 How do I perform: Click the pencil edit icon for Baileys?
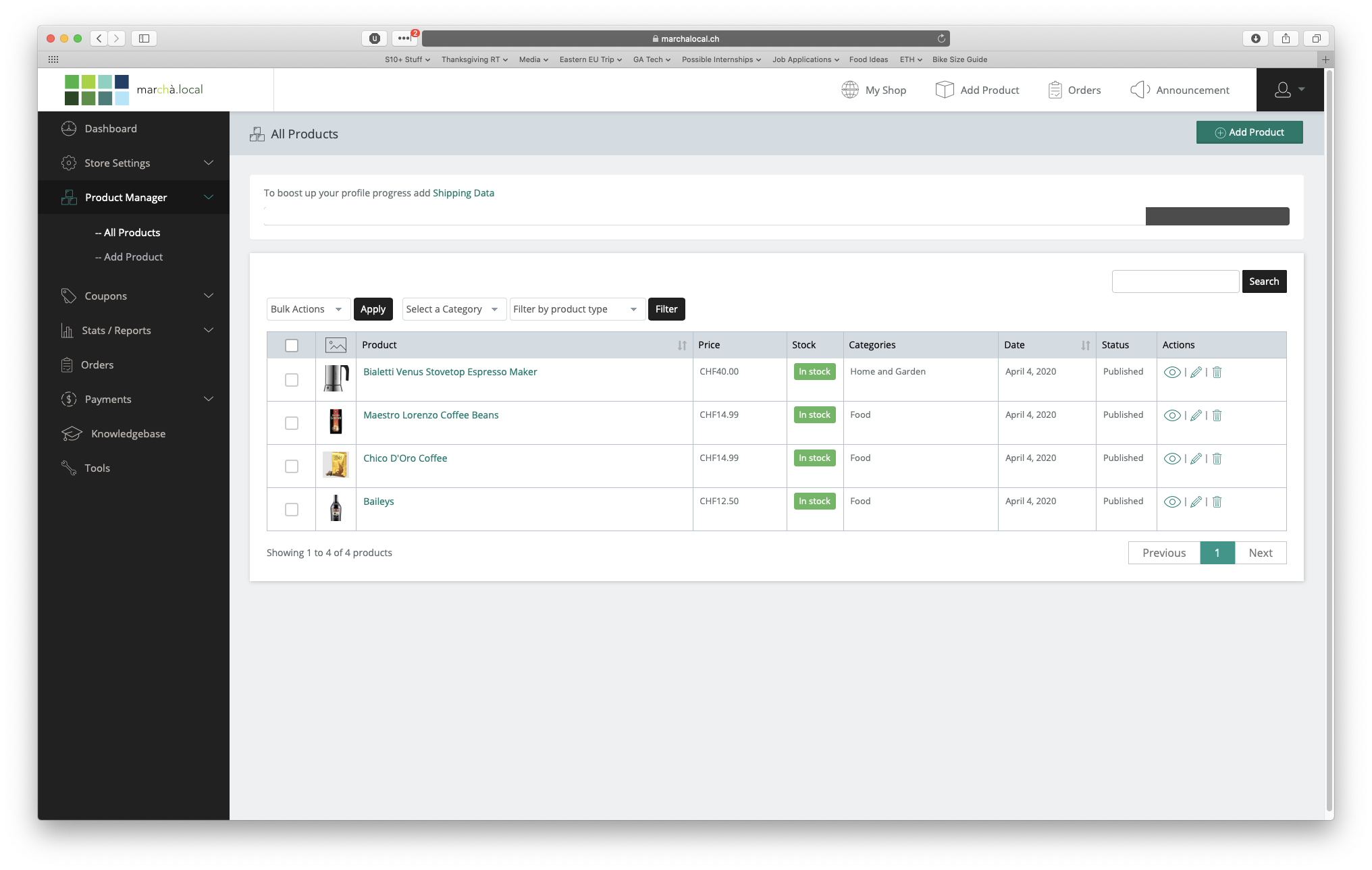(x=1196, y=501)
